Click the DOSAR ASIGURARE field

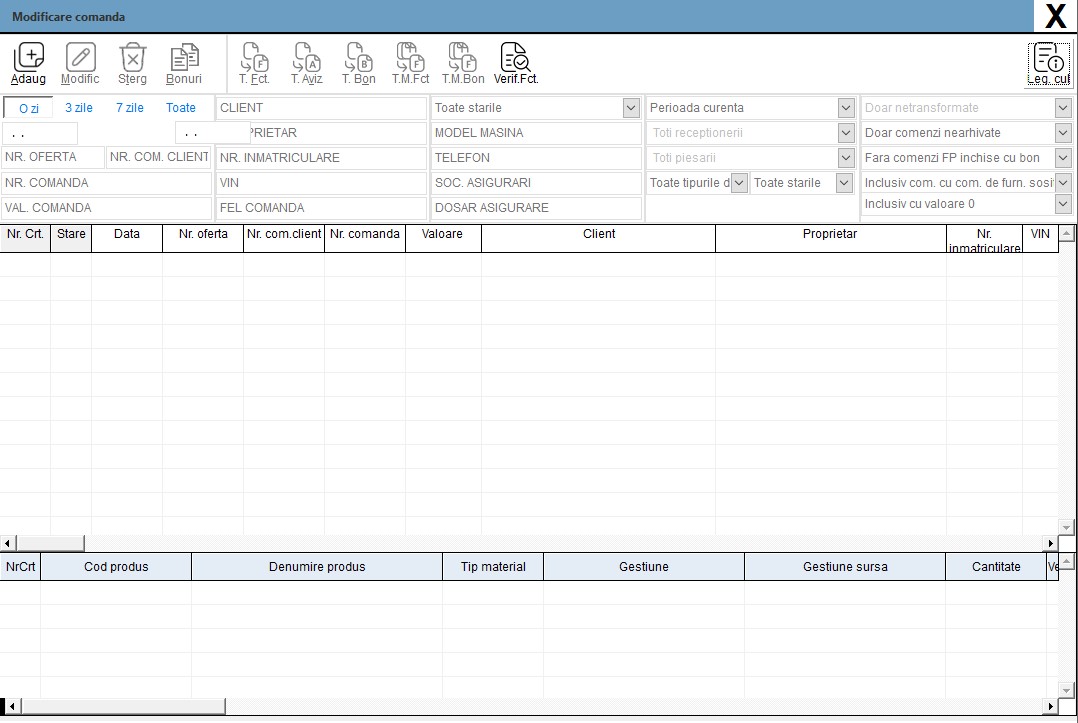536,208
